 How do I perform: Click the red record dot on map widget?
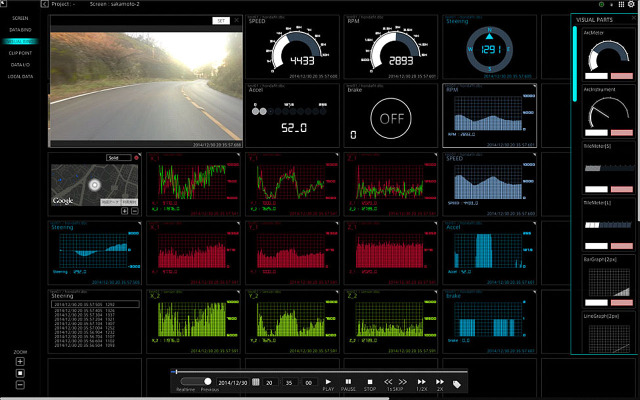(x=136, y=158)
